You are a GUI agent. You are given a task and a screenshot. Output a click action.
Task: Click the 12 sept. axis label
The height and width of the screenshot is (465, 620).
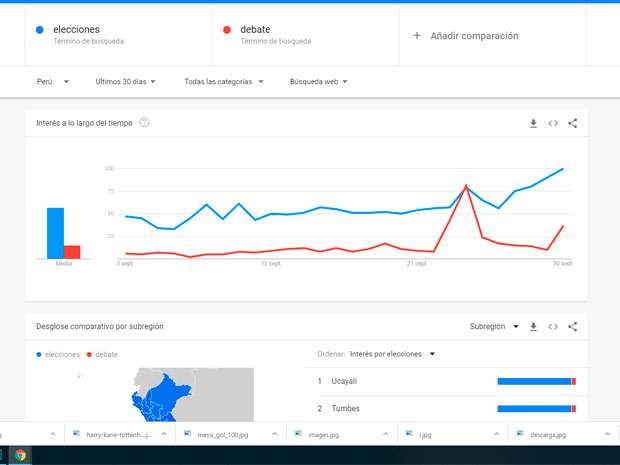pyautogui.click(x=271, y=263)
